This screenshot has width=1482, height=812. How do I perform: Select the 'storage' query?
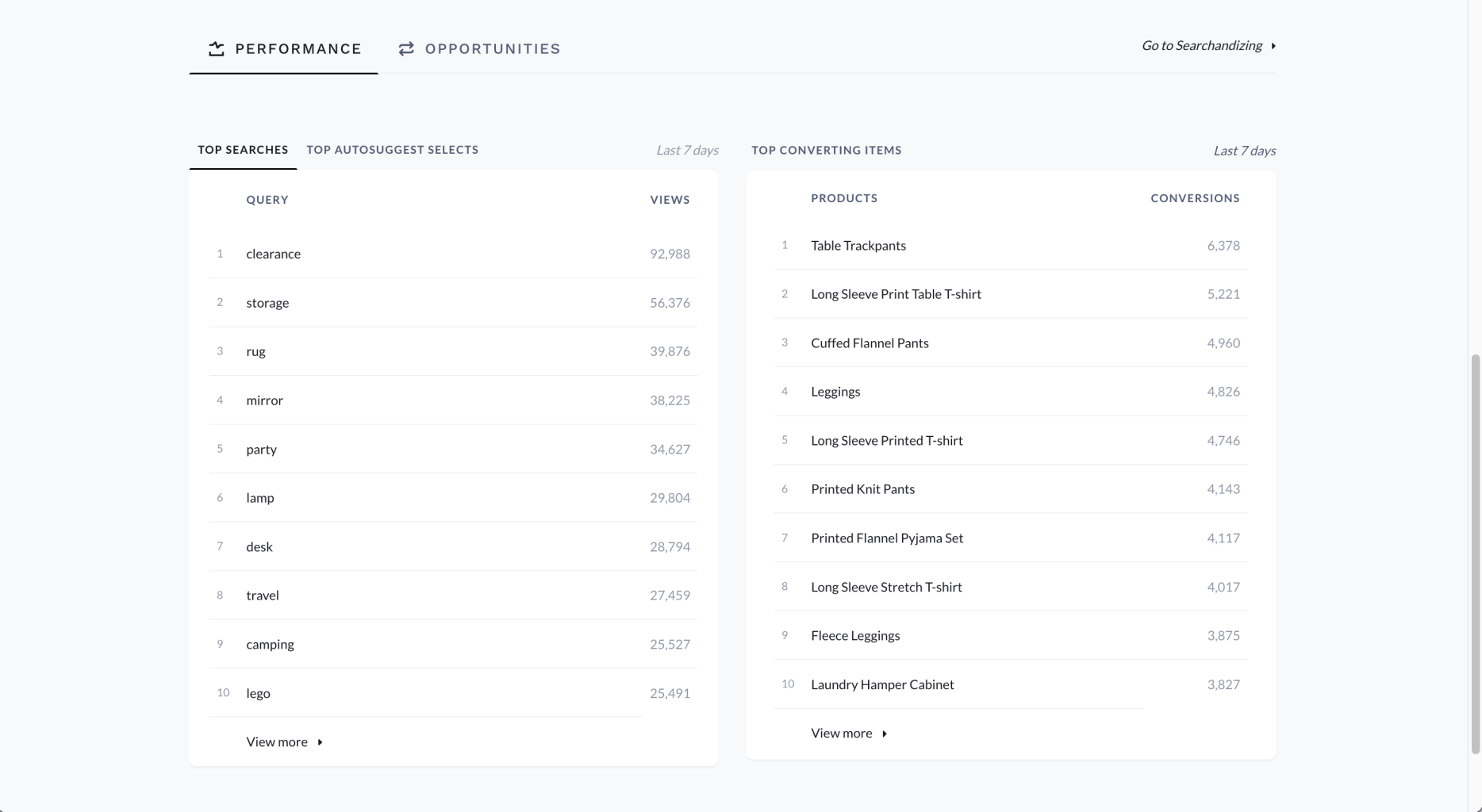coord(267,303)
